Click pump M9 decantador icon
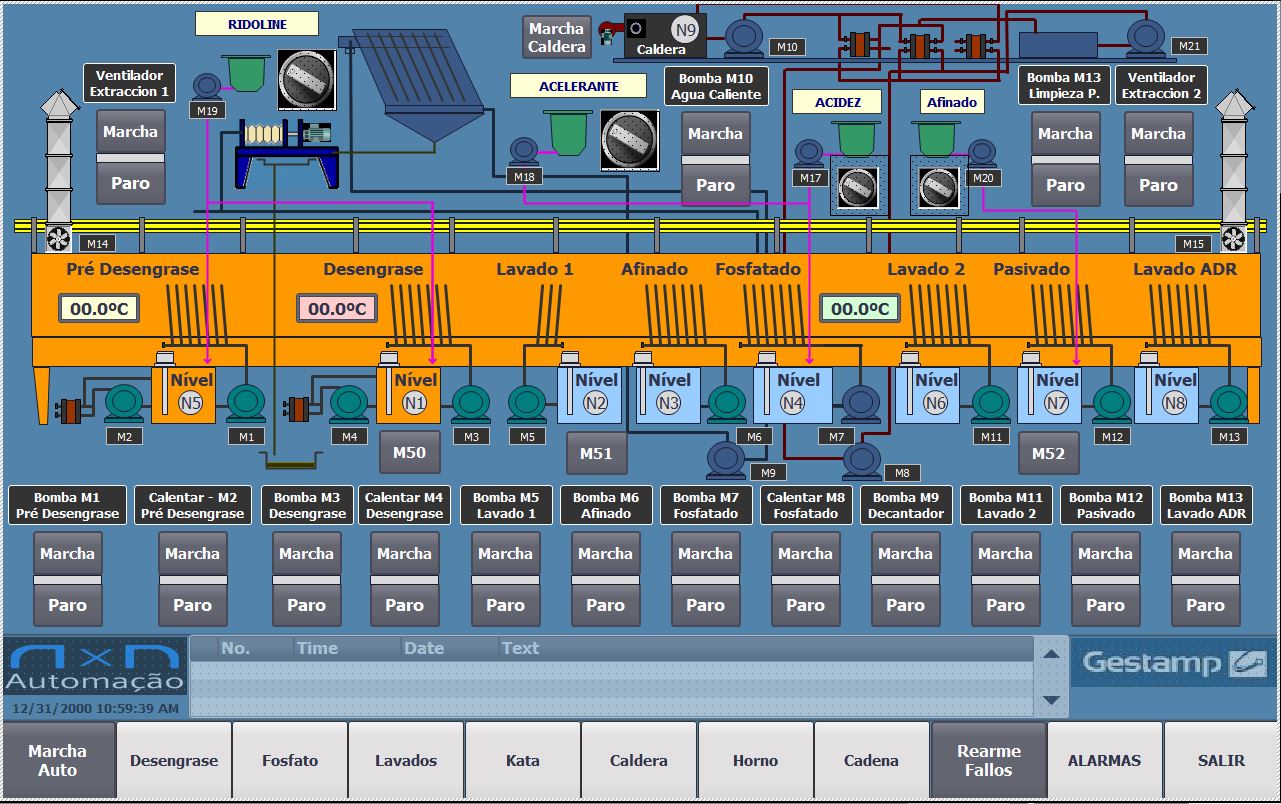The image size is (1281, 804). (727, 459)
